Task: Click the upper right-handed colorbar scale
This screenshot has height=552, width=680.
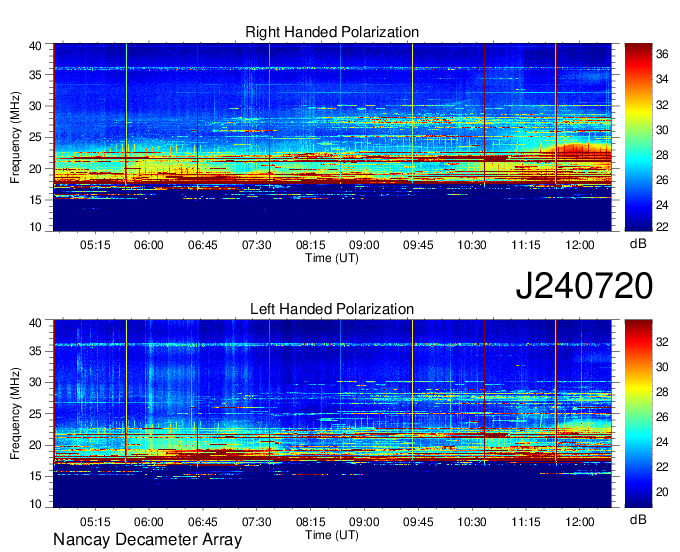Action: click(x=638, y=137)
